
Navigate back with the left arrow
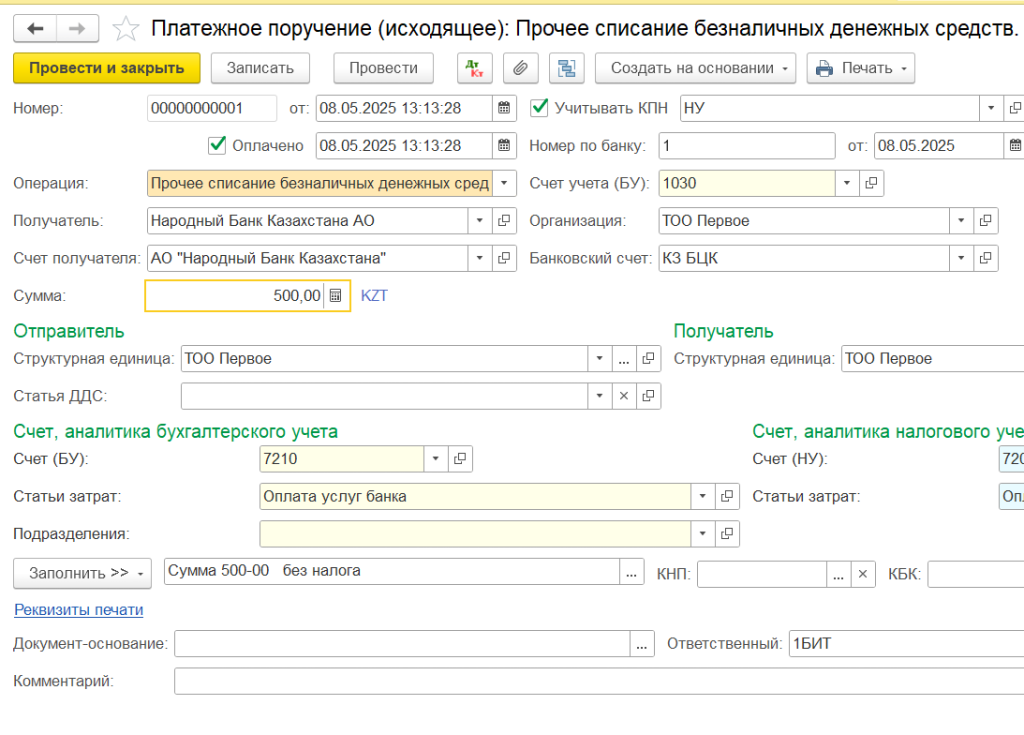(36, 28)
